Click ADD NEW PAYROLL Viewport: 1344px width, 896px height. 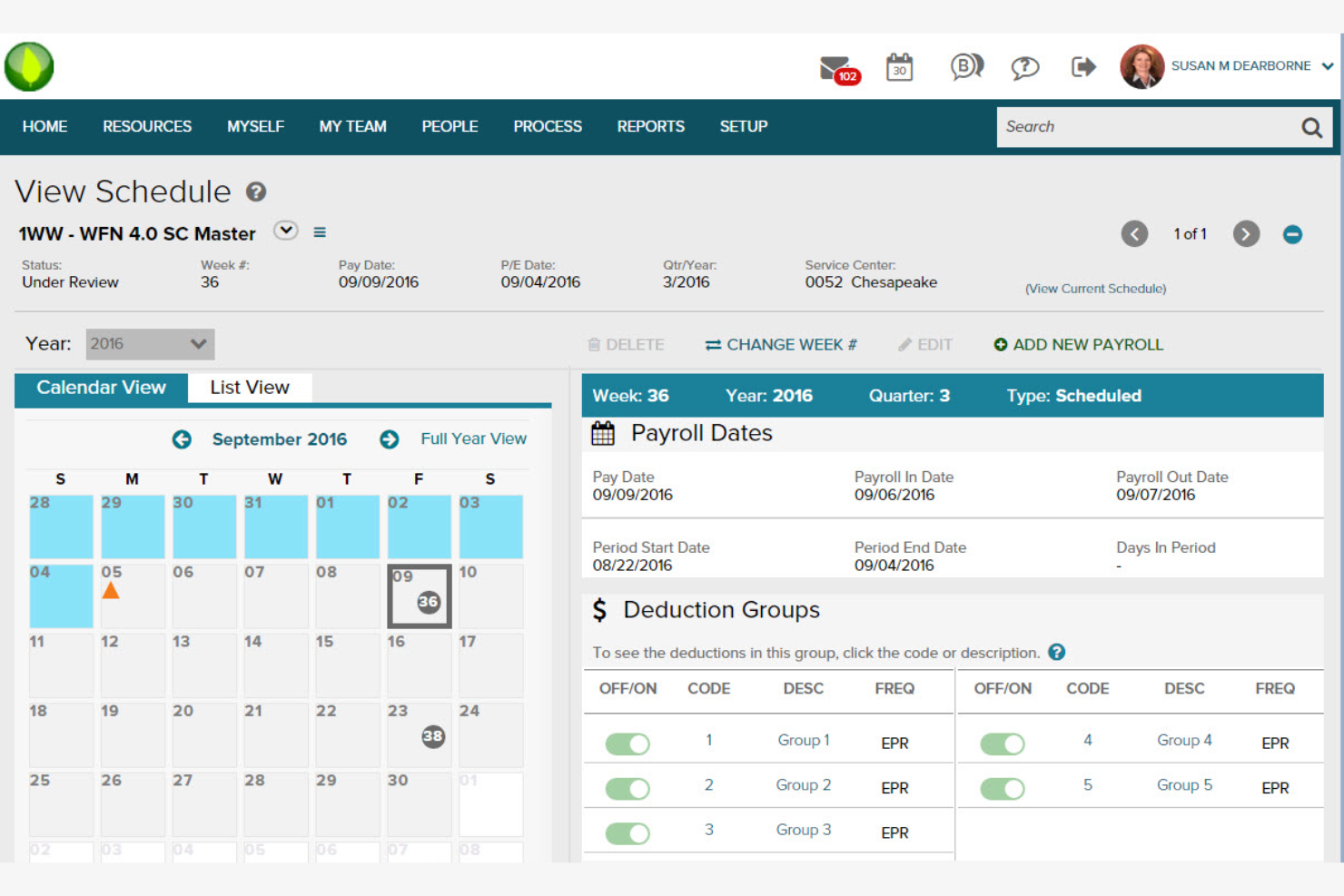pyautogui.click(x=1078, y=344)
